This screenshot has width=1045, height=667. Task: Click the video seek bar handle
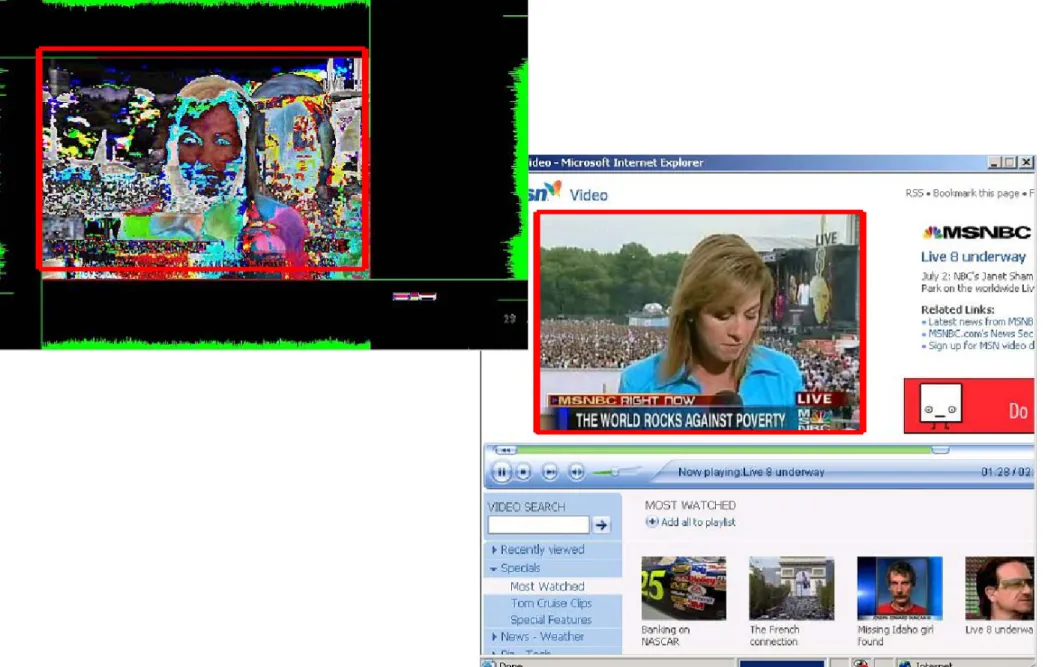click(940, 450)
